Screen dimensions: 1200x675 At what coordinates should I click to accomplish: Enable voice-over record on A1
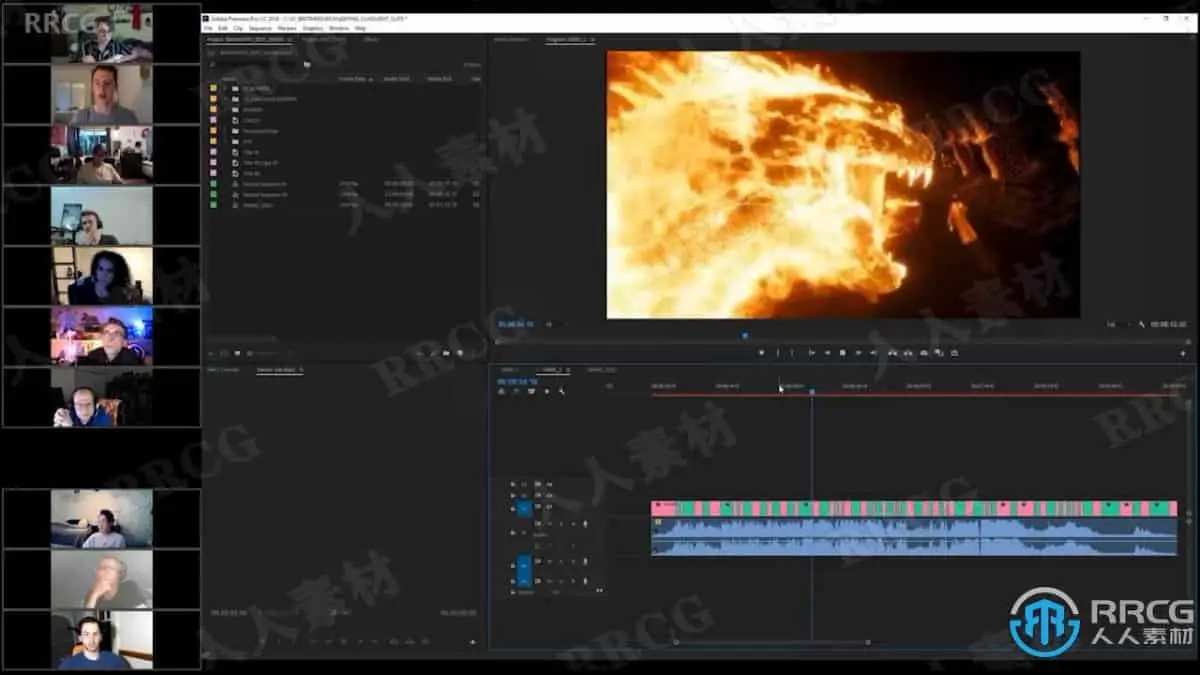pyautogui.click(x=585, y=524)
